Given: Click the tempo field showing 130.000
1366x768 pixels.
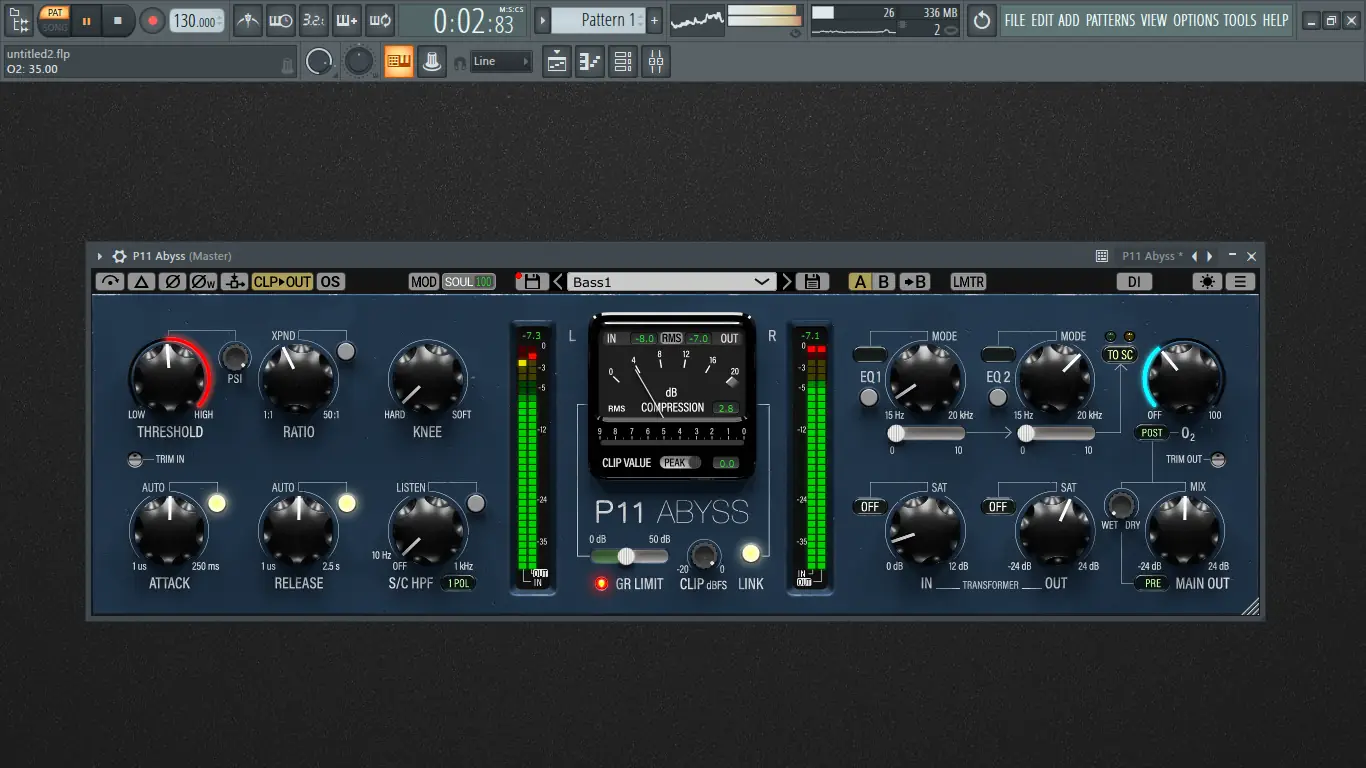Looking at the screenshot, I should point(197,20).
